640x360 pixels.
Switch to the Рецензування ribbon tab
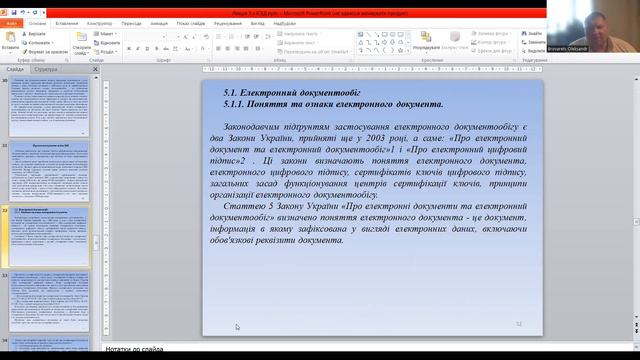(228, 23)
